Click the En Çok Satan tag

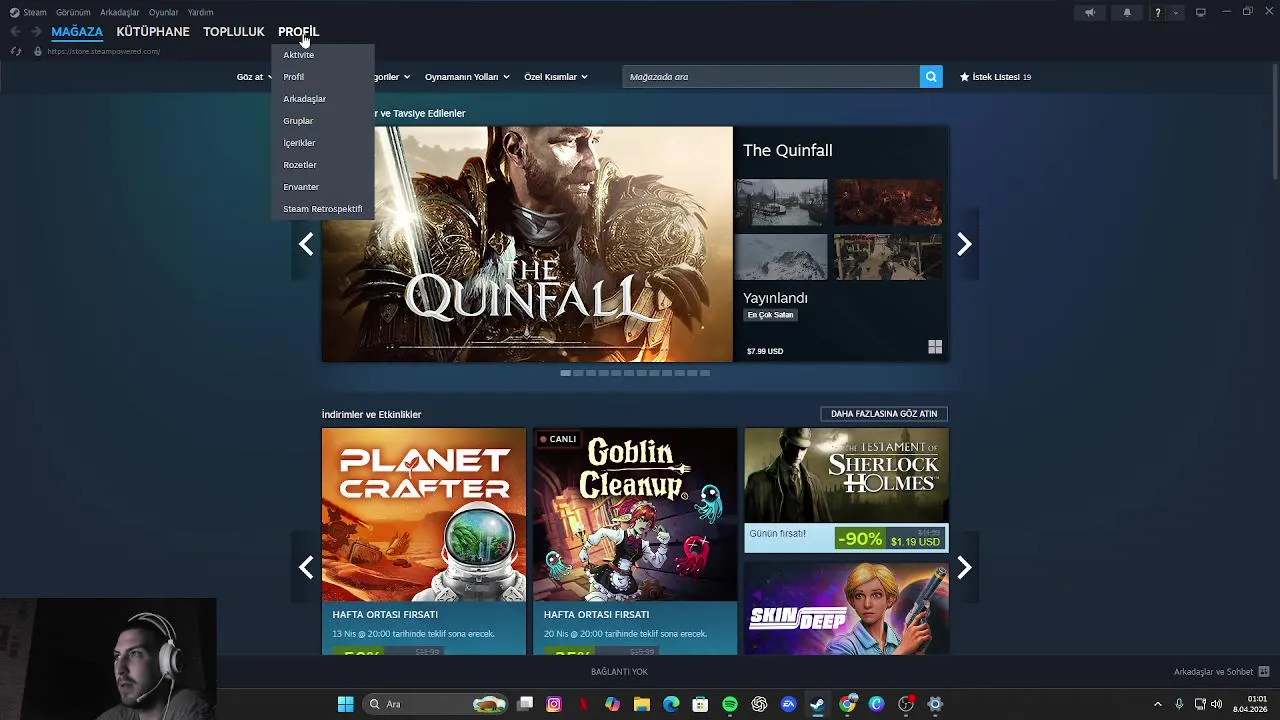pos(770,315)
